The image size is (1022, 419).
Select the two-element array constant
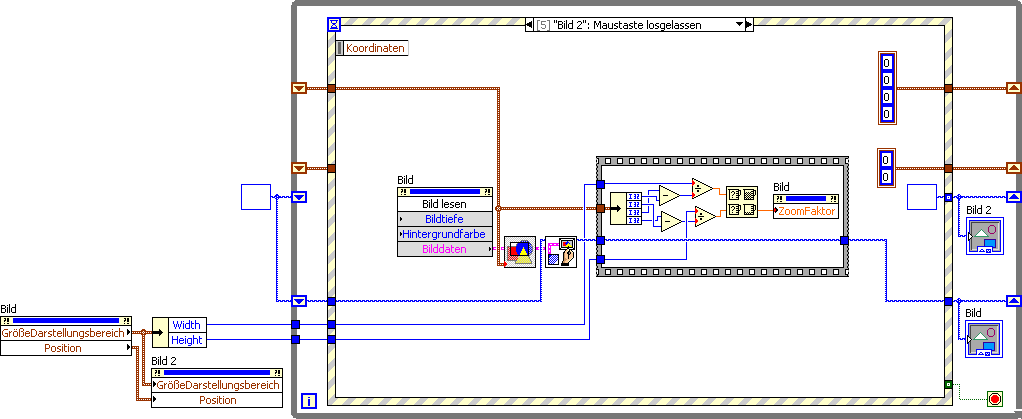point(887,168)
